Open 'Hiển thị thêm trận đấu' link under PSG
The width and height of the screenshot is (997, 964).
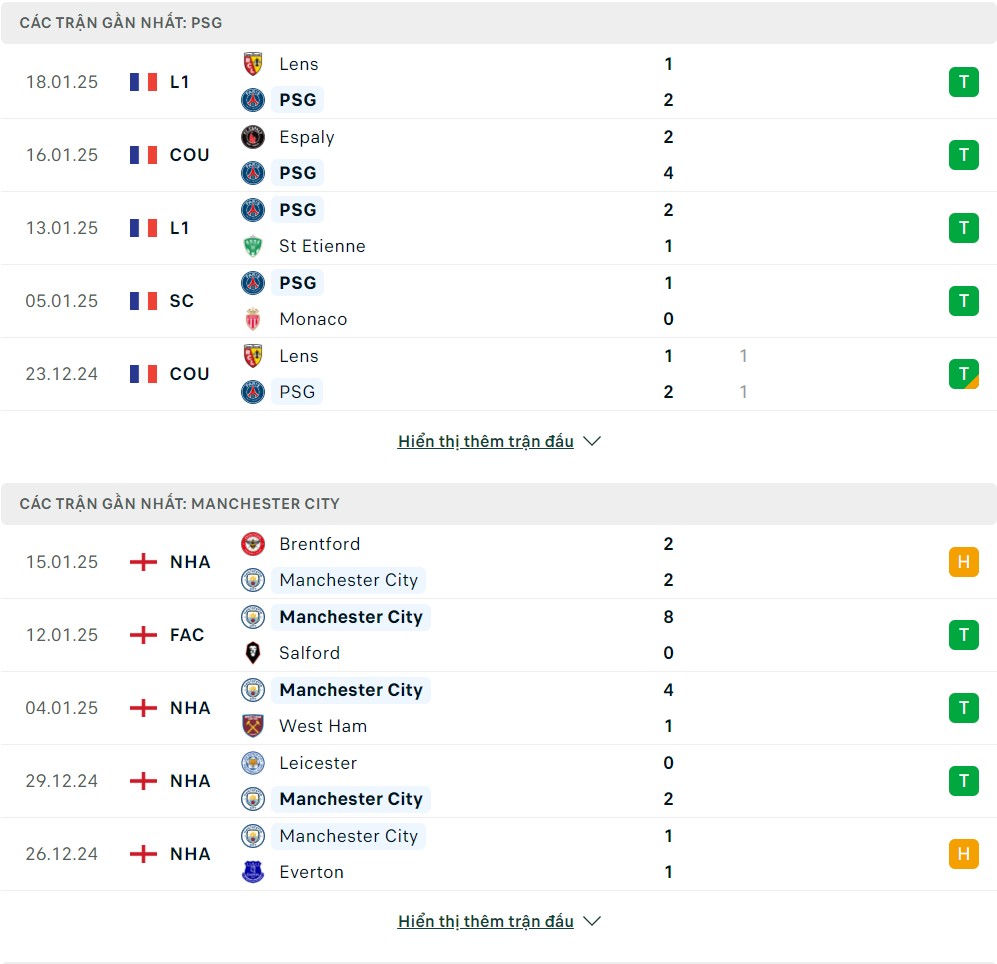click(486, 441)
